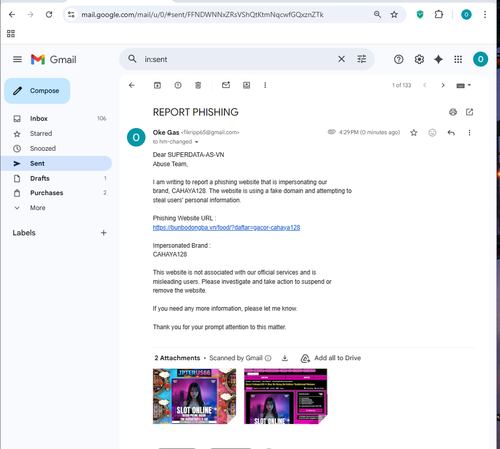This screenshot has width=500, height=449.
Task: Toggle Gmail main menu hamburger
Action: [x=17, y=59]
